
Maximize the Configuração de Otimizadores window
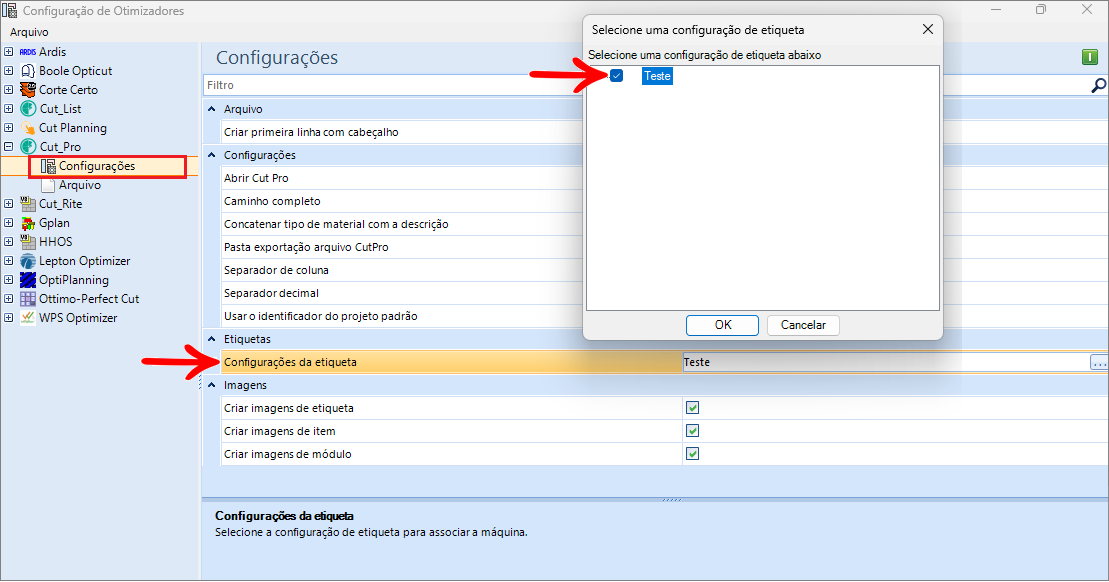(x=1041, y=10)
